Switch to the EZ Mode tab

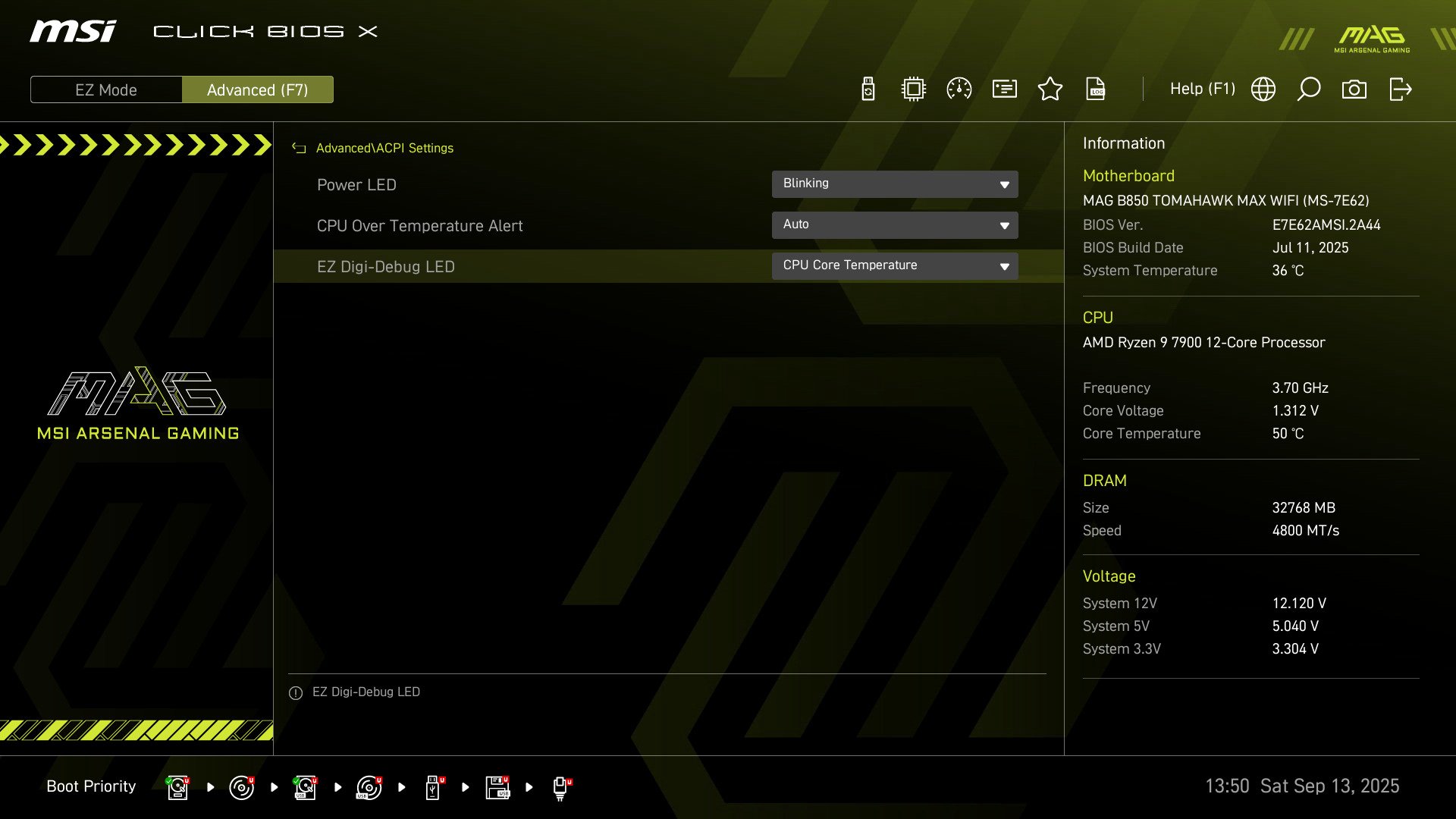(106, 89)
